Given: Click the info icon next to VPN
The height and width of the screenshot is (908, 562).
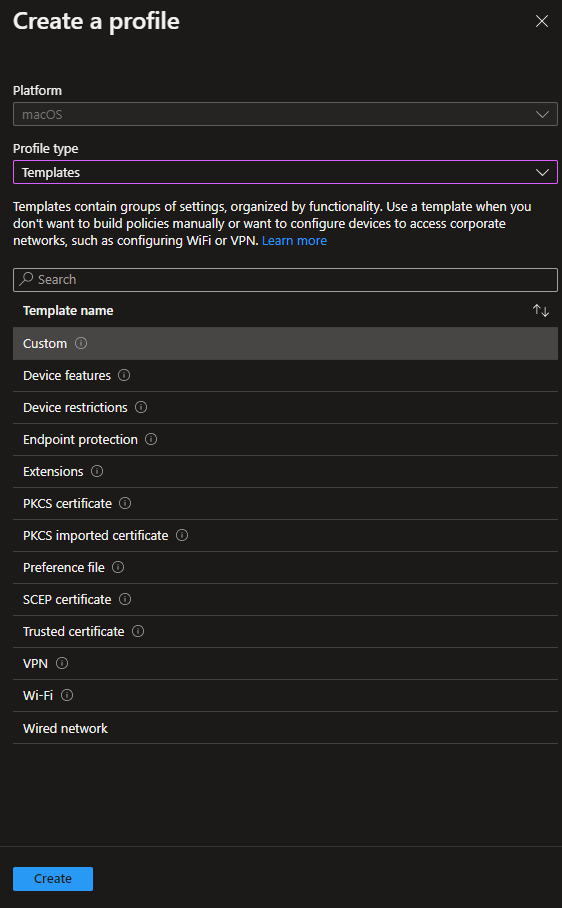Looking at the screenshot, I should click(62, 663).
